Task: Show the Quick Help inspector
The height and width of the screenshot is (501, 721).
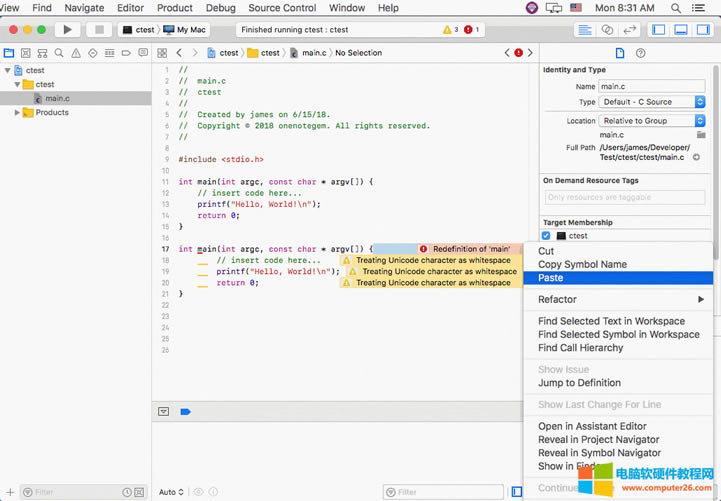Action: (640, 53)
